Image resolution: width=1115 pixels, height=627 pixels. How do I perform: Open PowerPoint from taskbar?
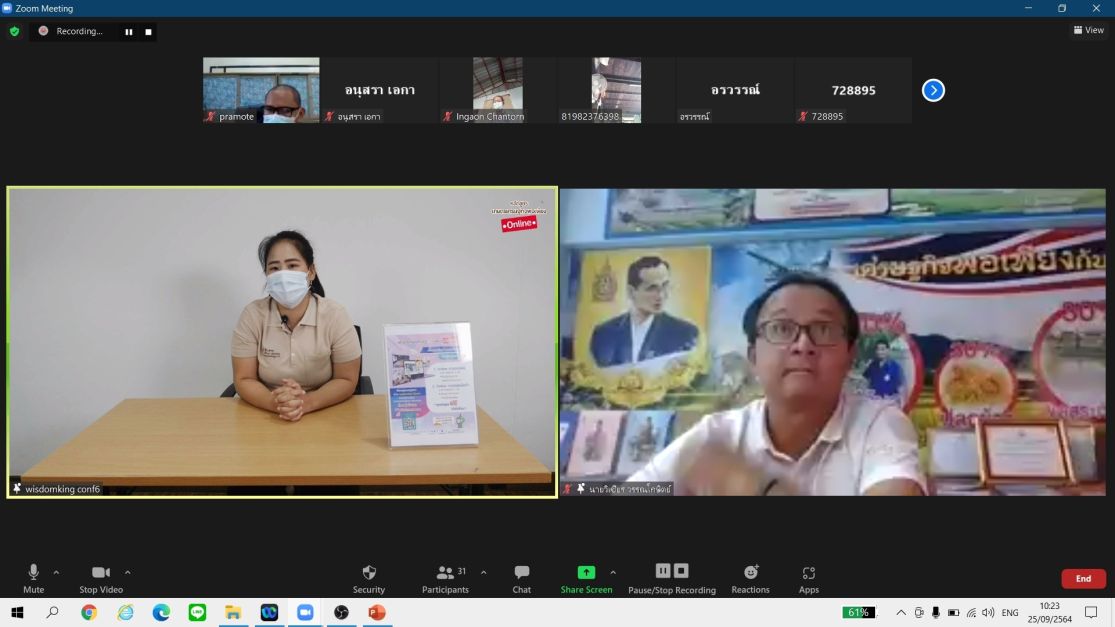tap(377, 612)
